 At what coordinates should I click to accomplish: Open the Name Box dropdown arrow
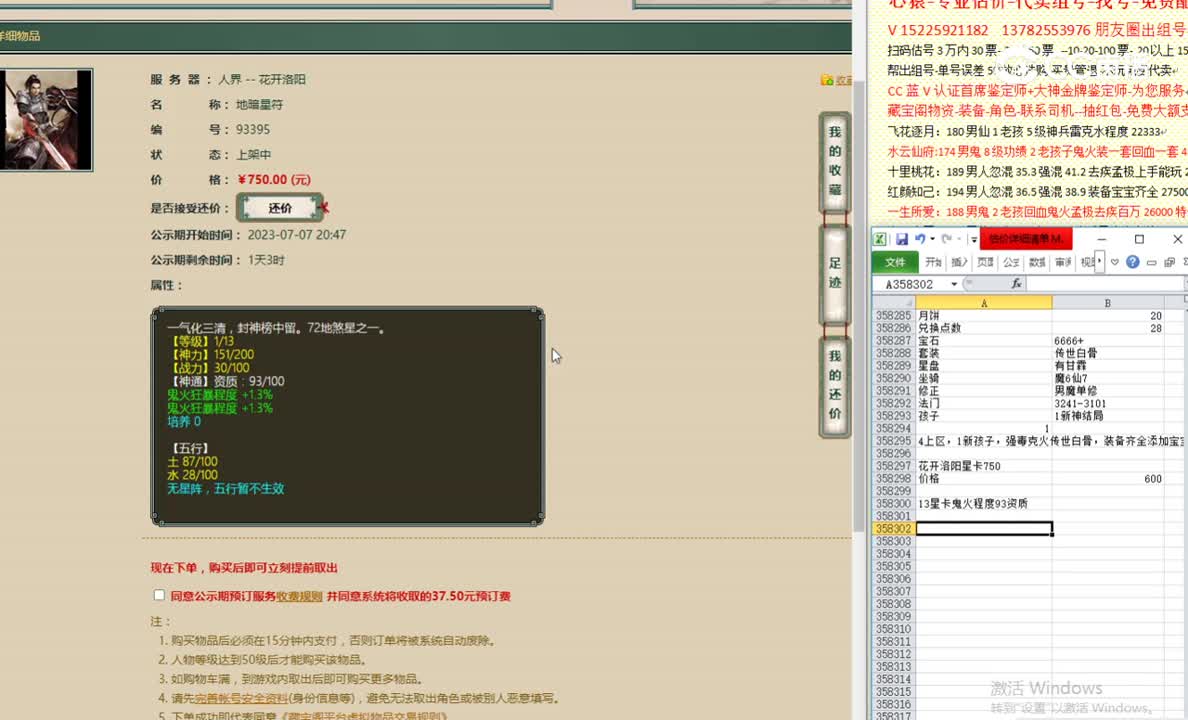pos(954,284)
